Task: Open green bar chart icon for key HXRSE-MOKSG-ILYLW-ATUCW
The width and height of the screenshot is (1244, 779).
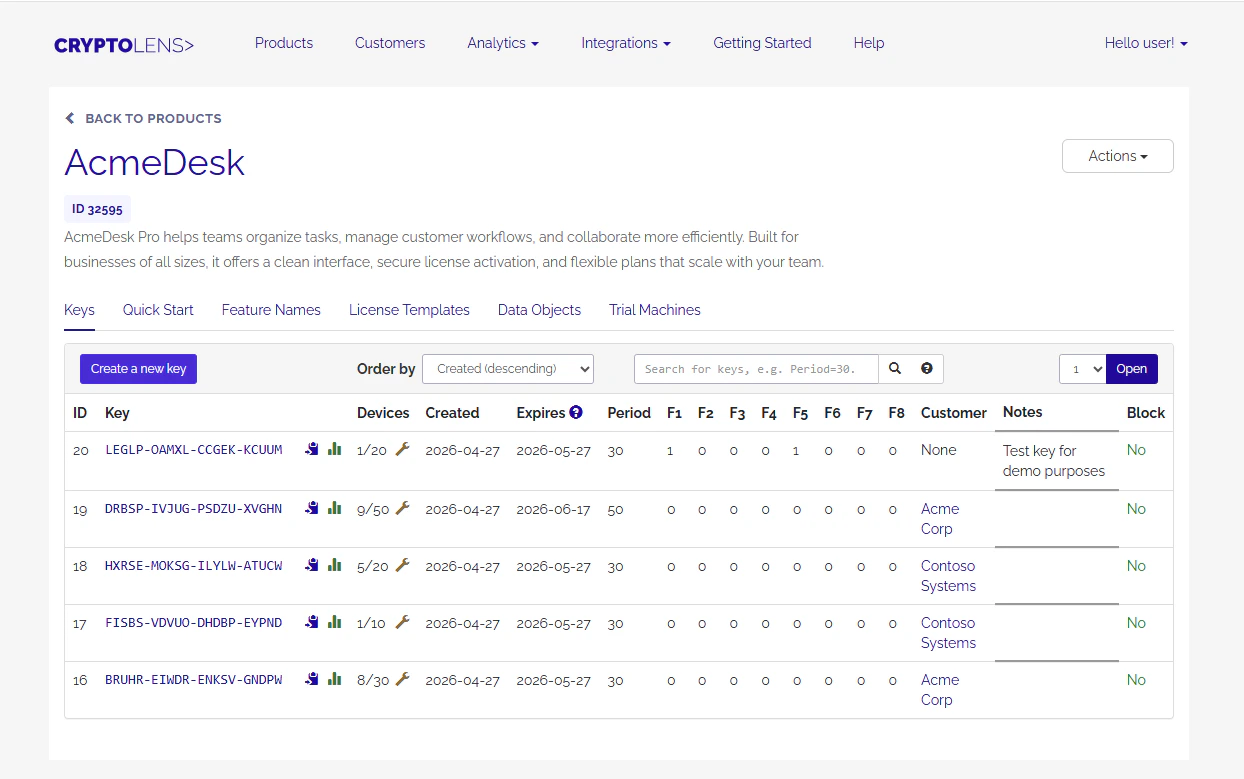Action: [335, 565]
